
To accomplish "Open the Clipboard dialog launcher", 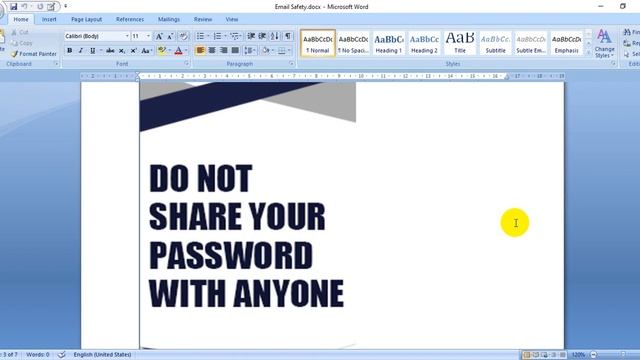I will (x=56, y=64).
